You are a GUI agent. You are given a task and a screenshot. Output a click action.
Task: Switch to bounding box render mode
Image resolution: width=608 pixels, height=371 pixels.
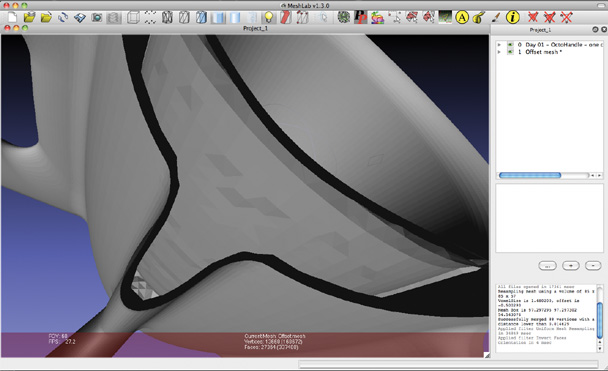coord(133,17)
